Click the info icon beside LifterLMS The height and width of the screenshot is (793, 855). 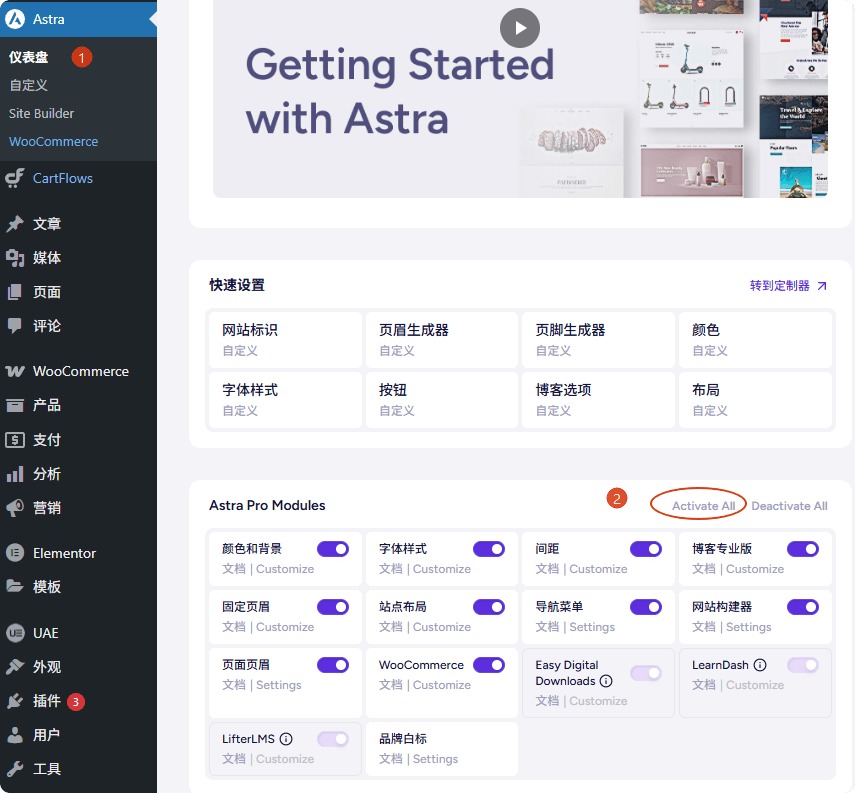coord(286,739)
